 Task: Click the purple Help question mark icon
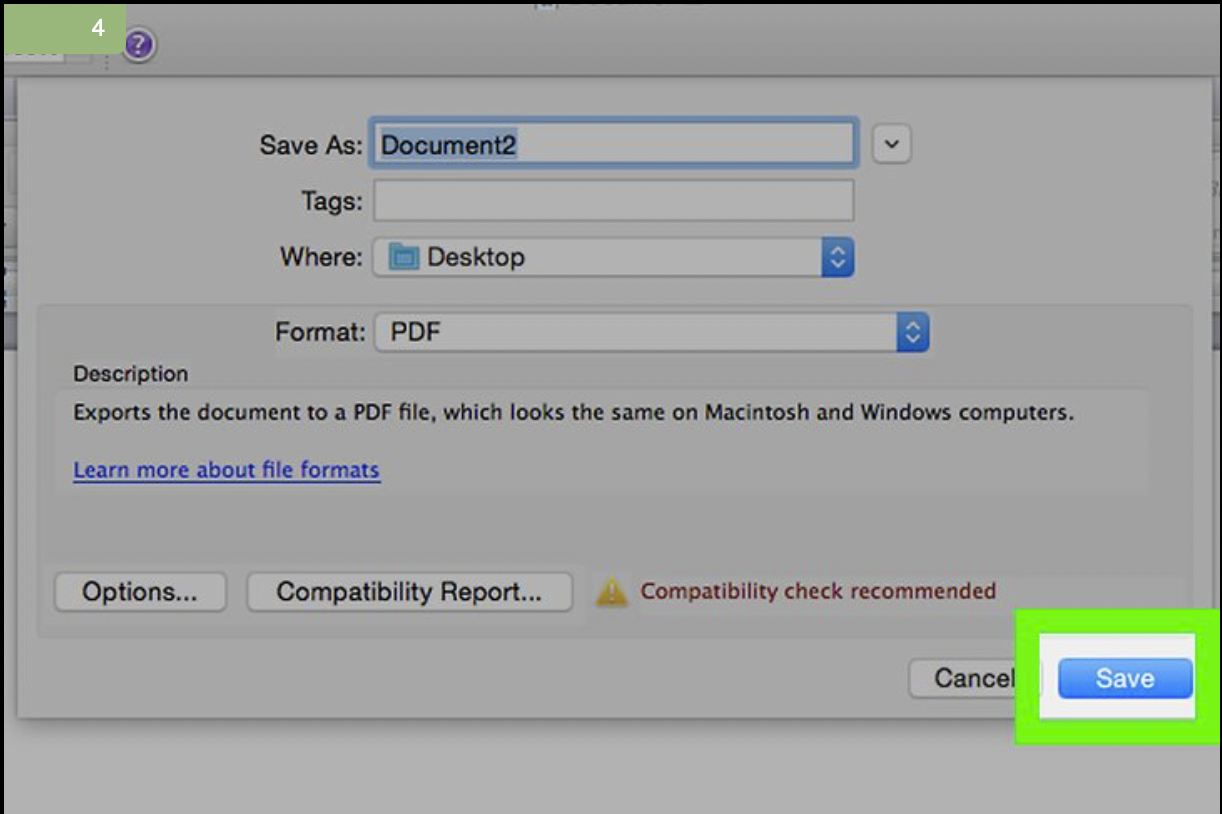pos(139,45)
